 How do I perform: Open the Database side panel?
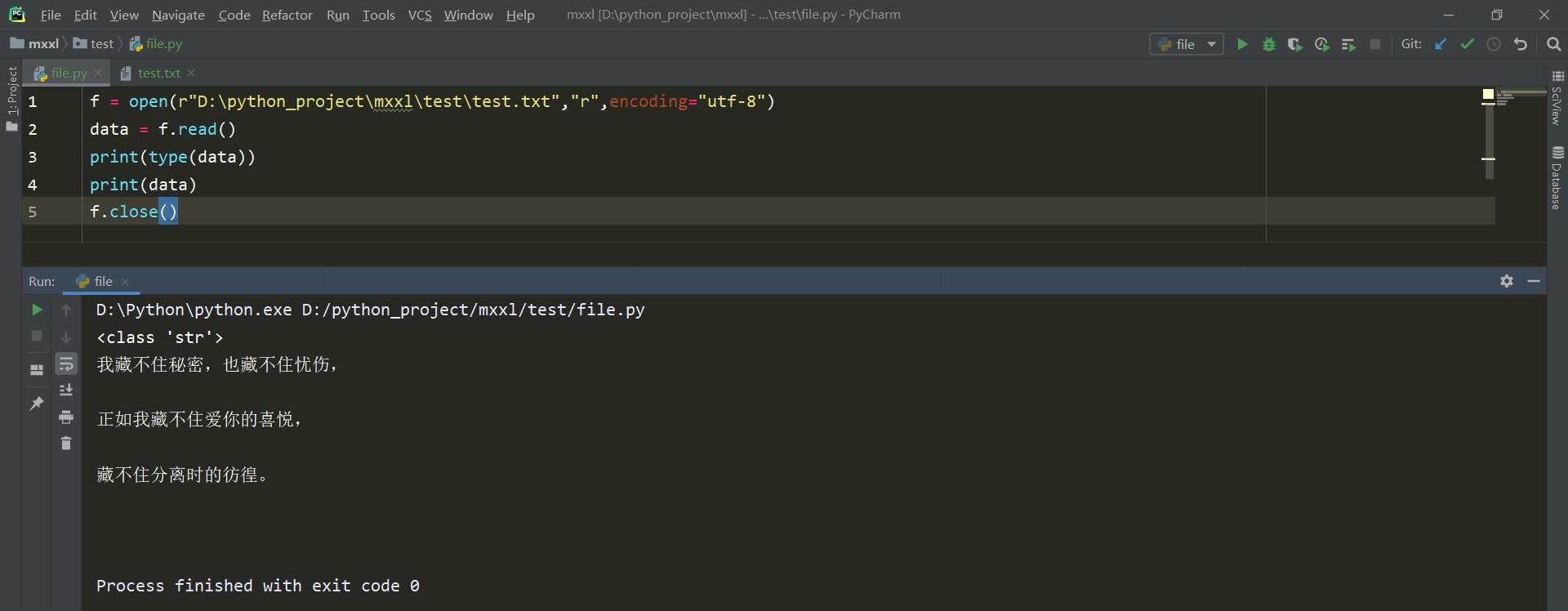(x=1557, y=178)
